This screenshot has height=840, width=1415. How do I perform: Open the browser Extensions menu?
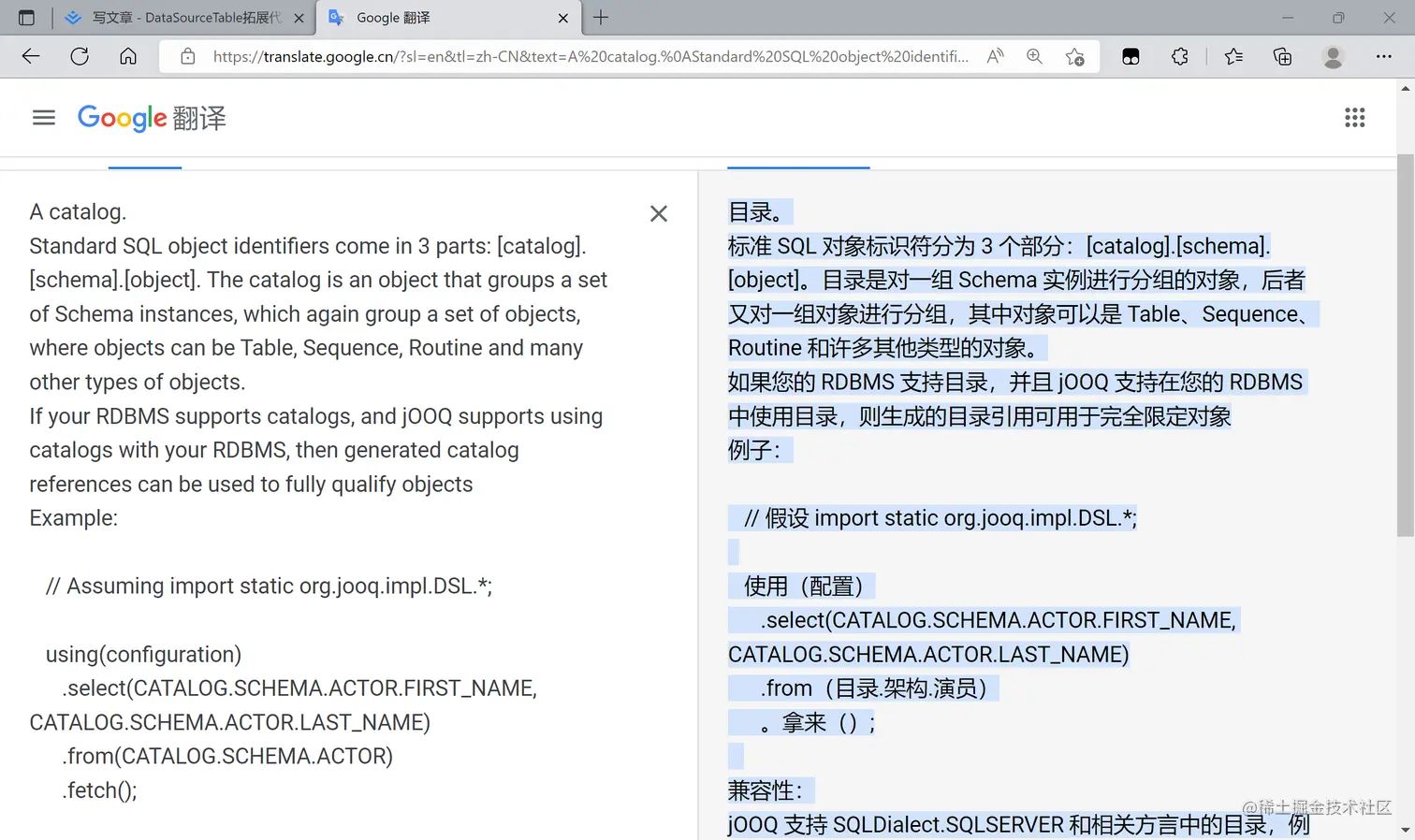[x=1180, y=56]
